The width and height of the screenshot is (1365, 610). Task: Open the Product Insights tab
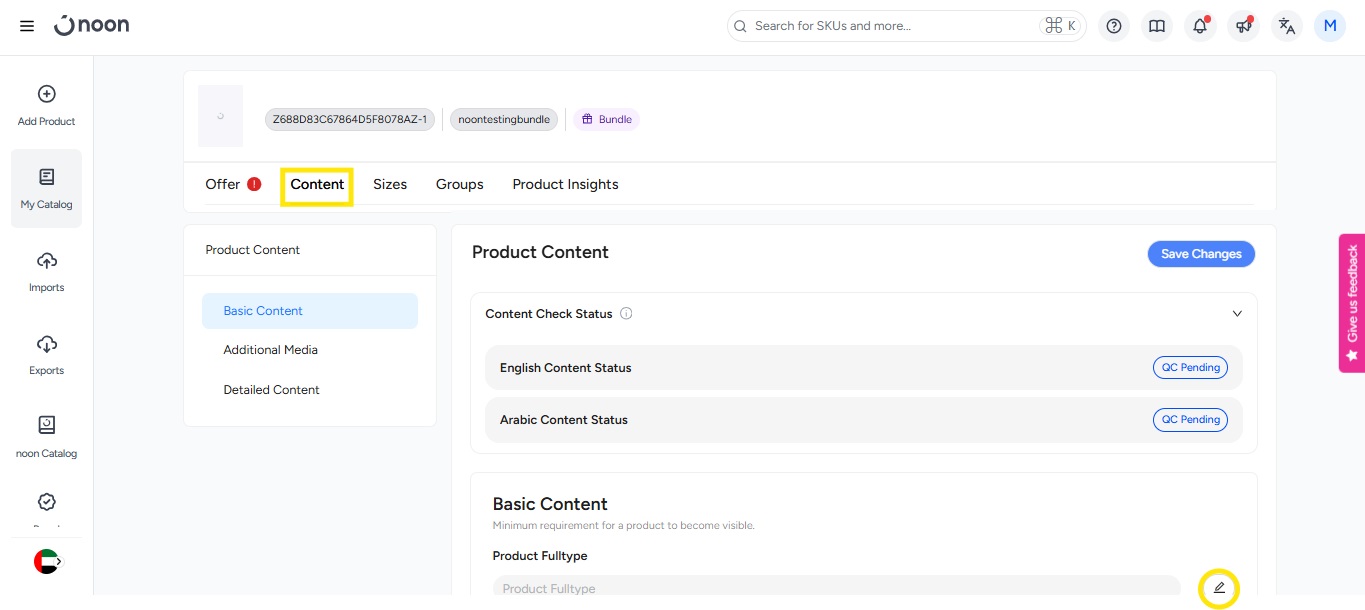pyautogui.click(x=565, y=184)
